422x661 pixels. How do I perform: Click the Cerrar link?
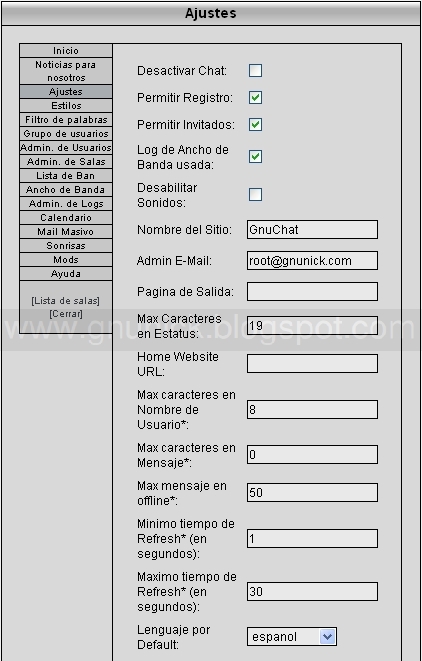click(66, 314)
